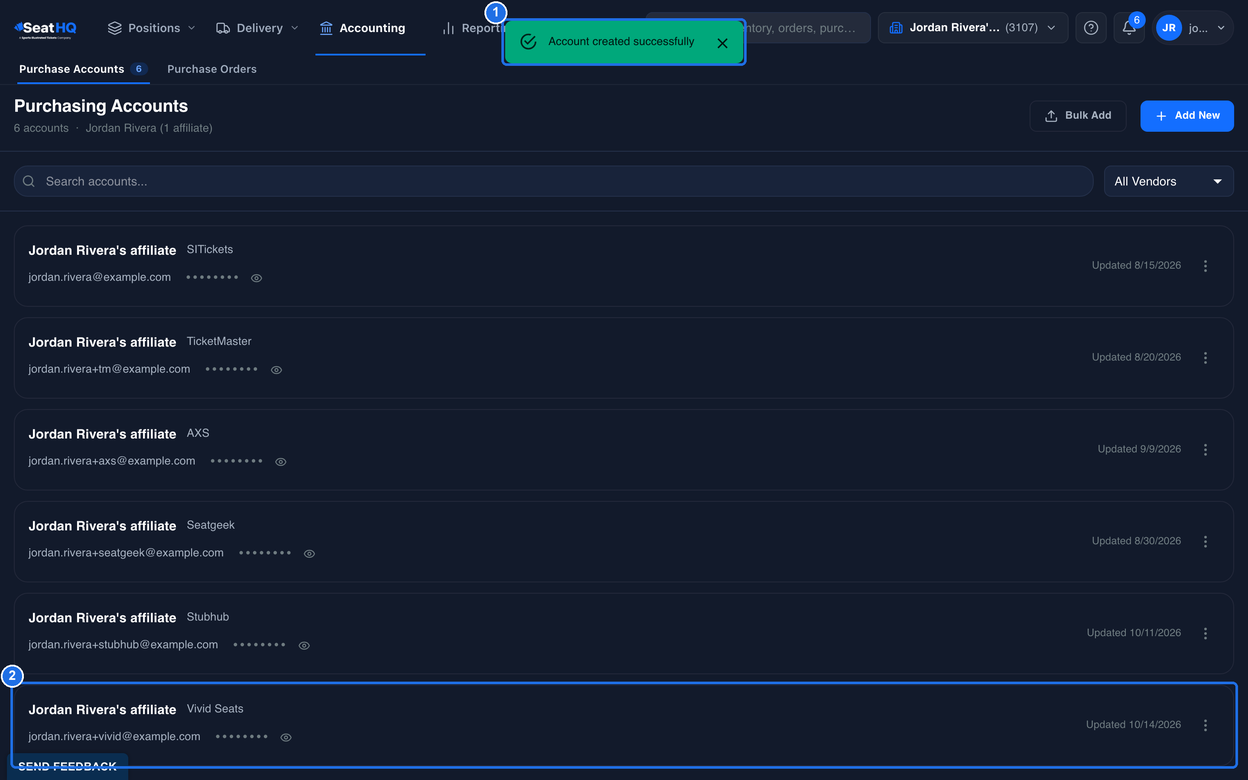Open options menu for Vivid Seats account
Screen dimensions: 1248x780
pos(1205,726)
